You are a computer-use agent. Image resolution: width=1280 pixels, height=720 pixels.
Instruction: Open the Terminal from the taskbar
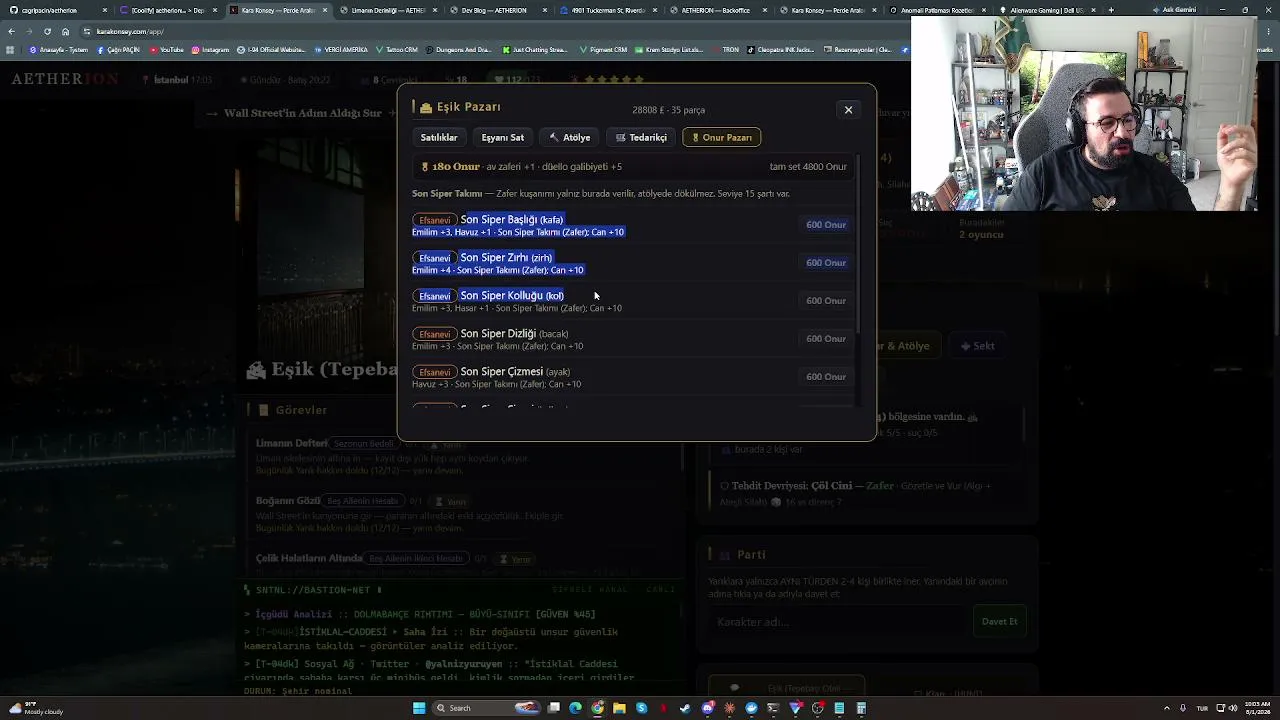(773, 708)
